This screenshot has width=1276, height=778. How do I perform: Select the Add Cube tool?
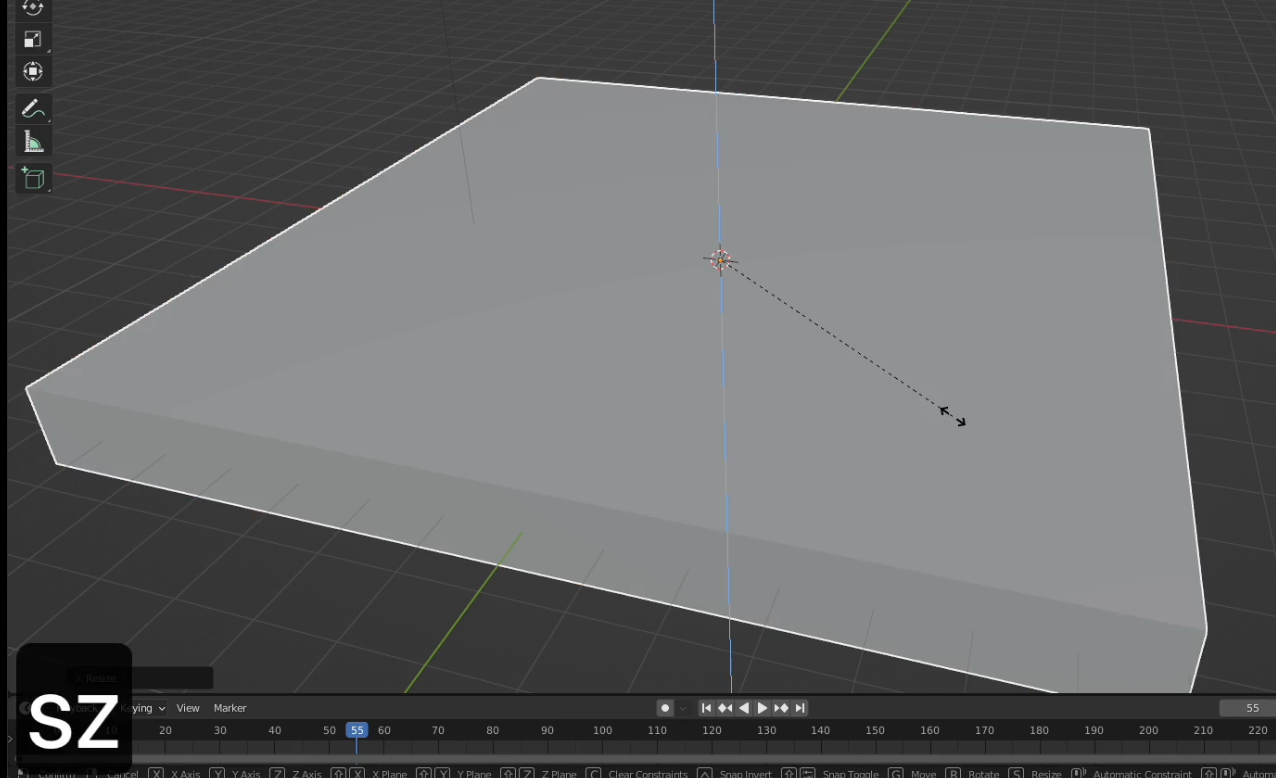pos(33,179)
